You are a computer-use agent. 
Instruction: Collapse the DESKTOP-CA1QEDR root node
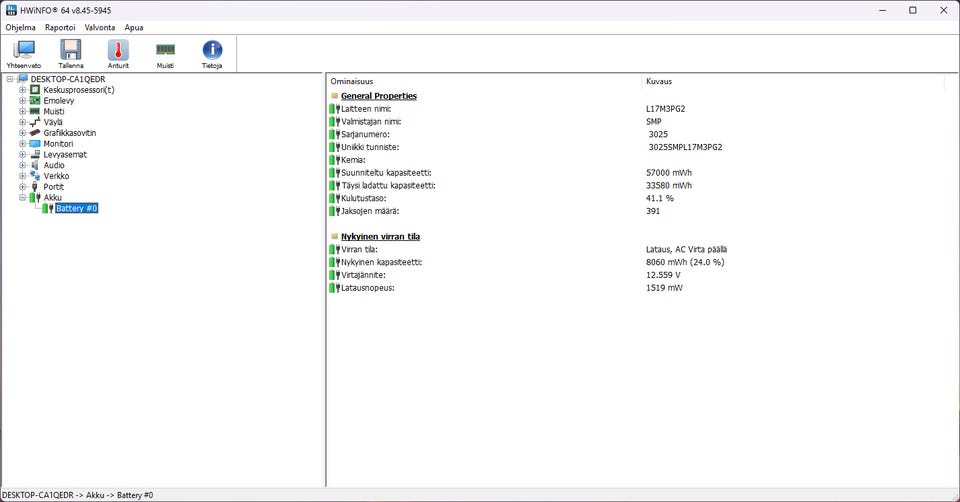pos(10,79)
